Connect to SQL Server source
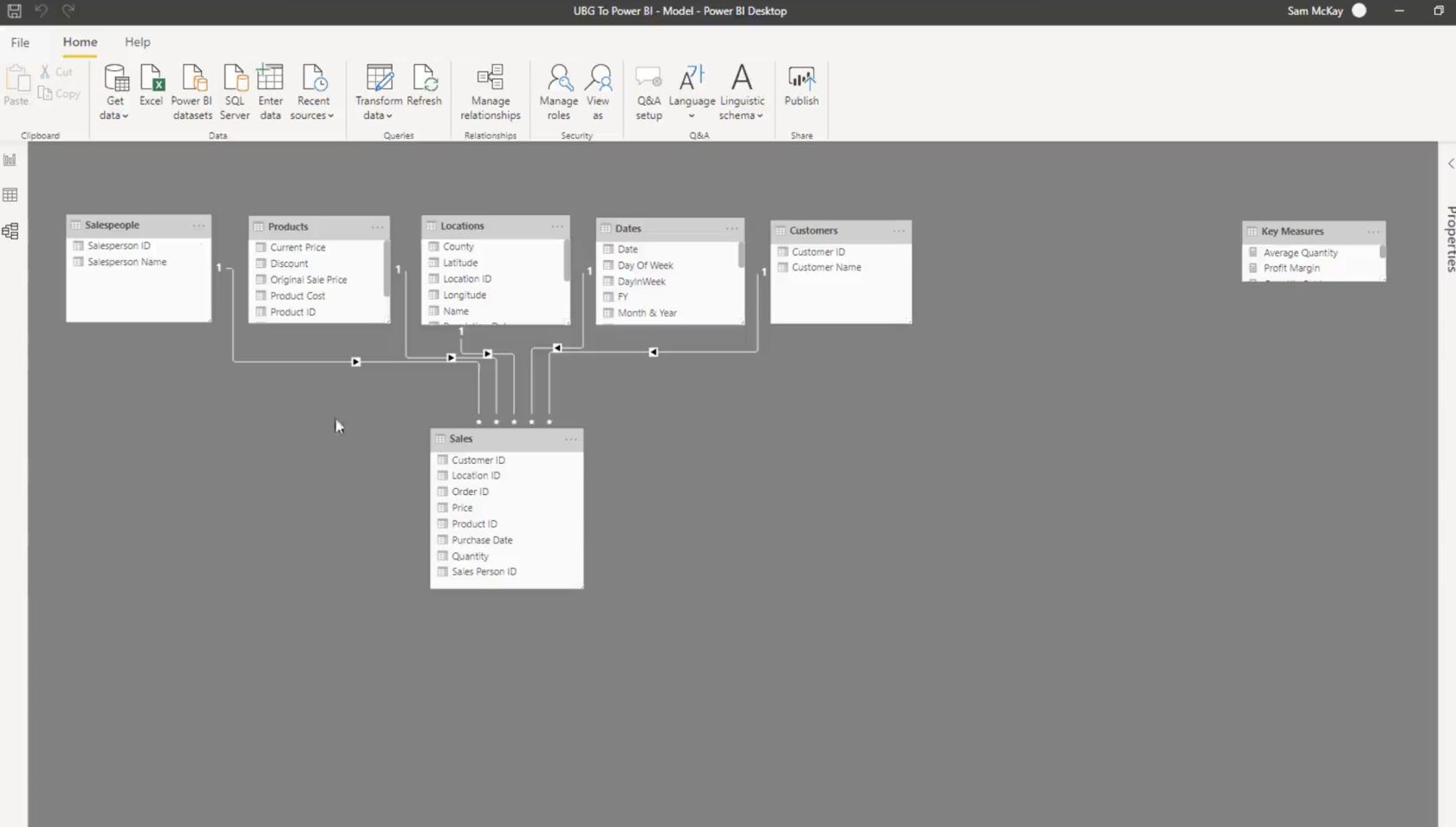 [x=234, y=92]
